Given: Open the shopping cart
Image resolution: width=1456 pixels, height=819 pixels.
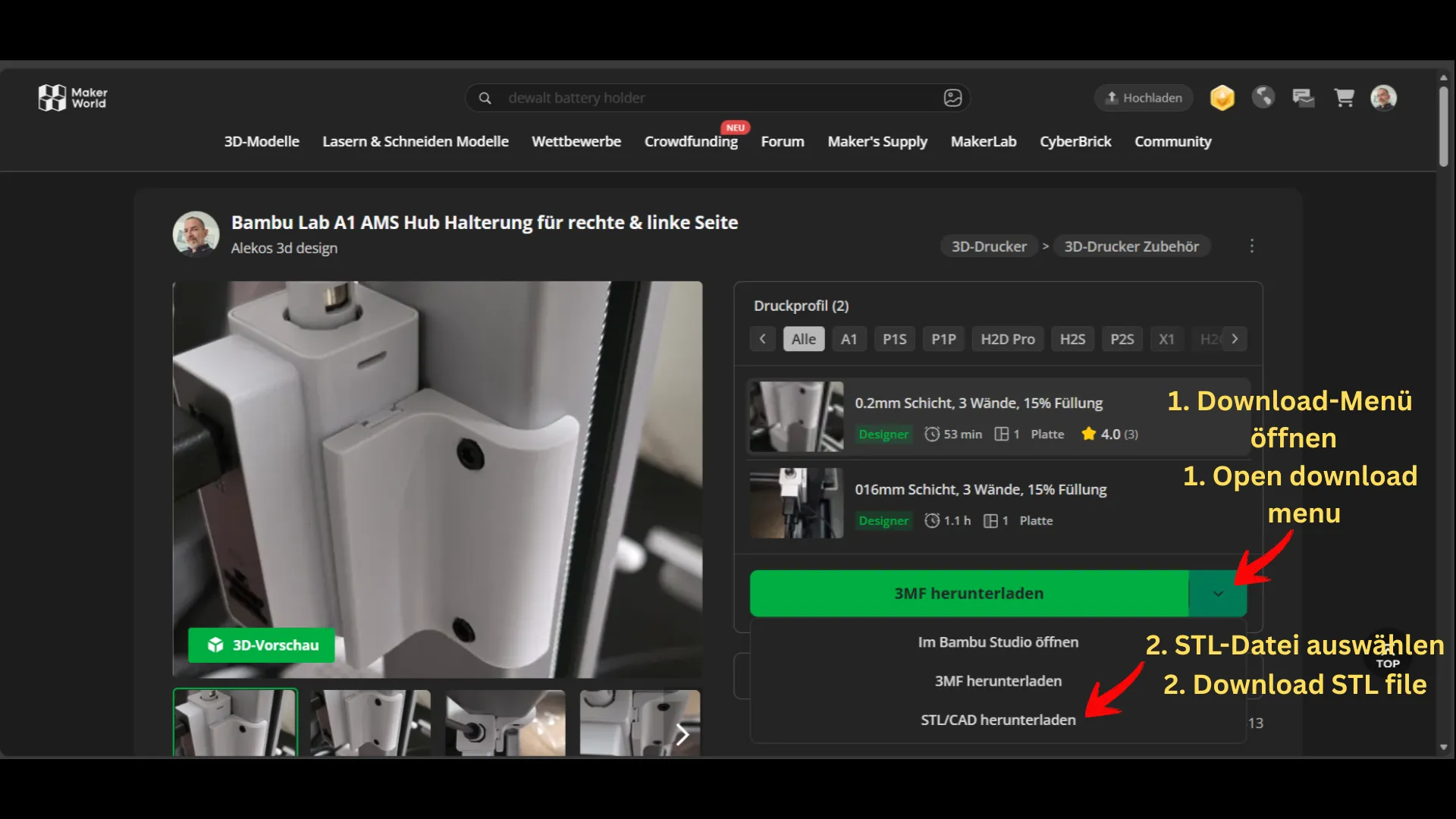Looking at the screenshot, I should pyautogui.click(x=1345, y=98).
